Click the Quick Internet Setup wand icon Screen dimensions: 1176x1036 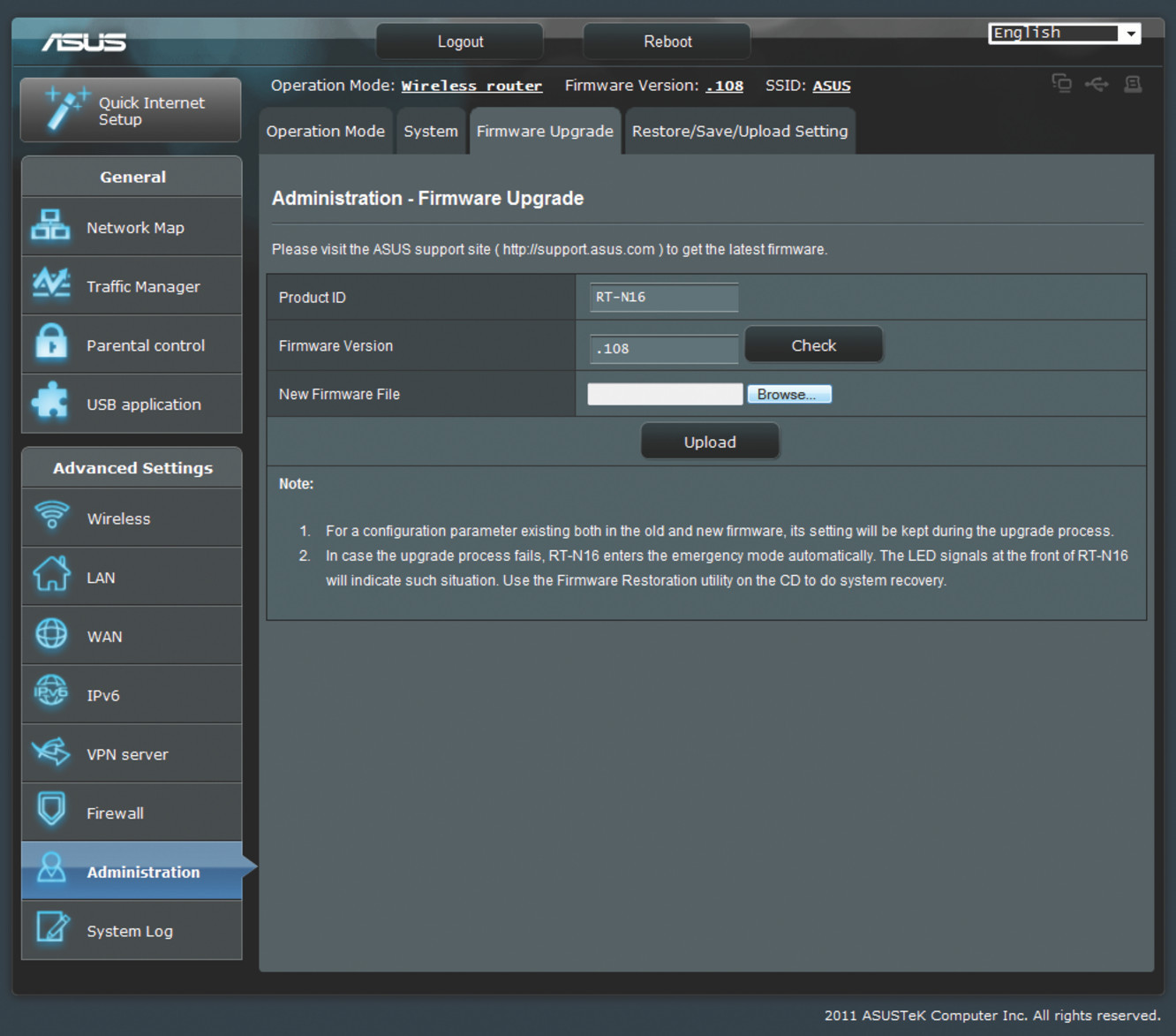tap(64, 110)
